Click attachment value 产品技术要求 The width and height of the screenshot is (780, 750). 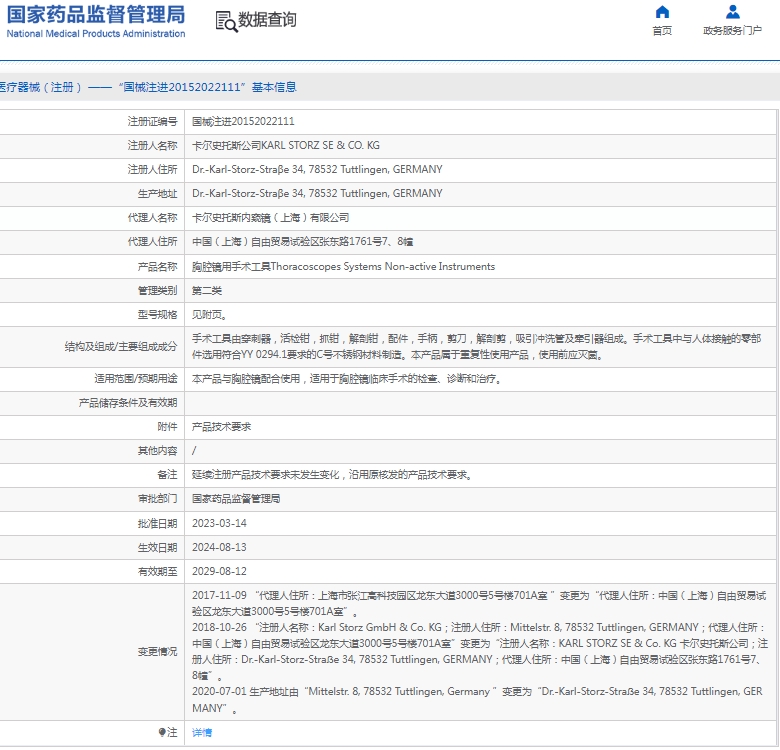point(221,427)
